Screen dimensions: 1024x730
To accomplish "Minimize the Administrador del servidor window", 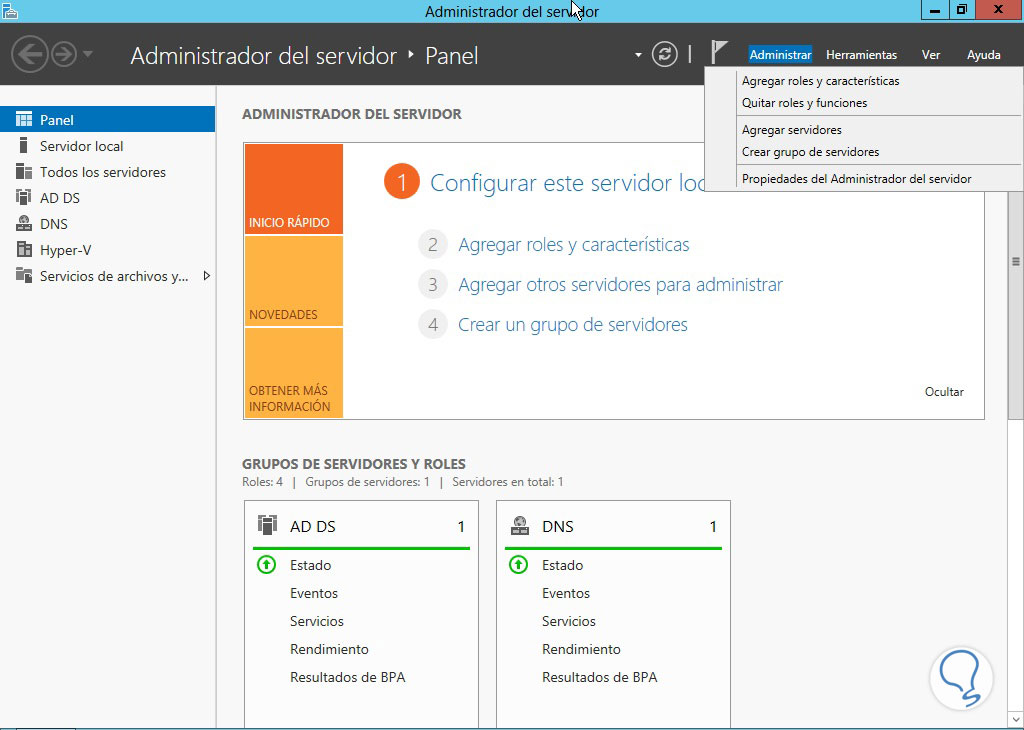I will (x=936, y=10).
